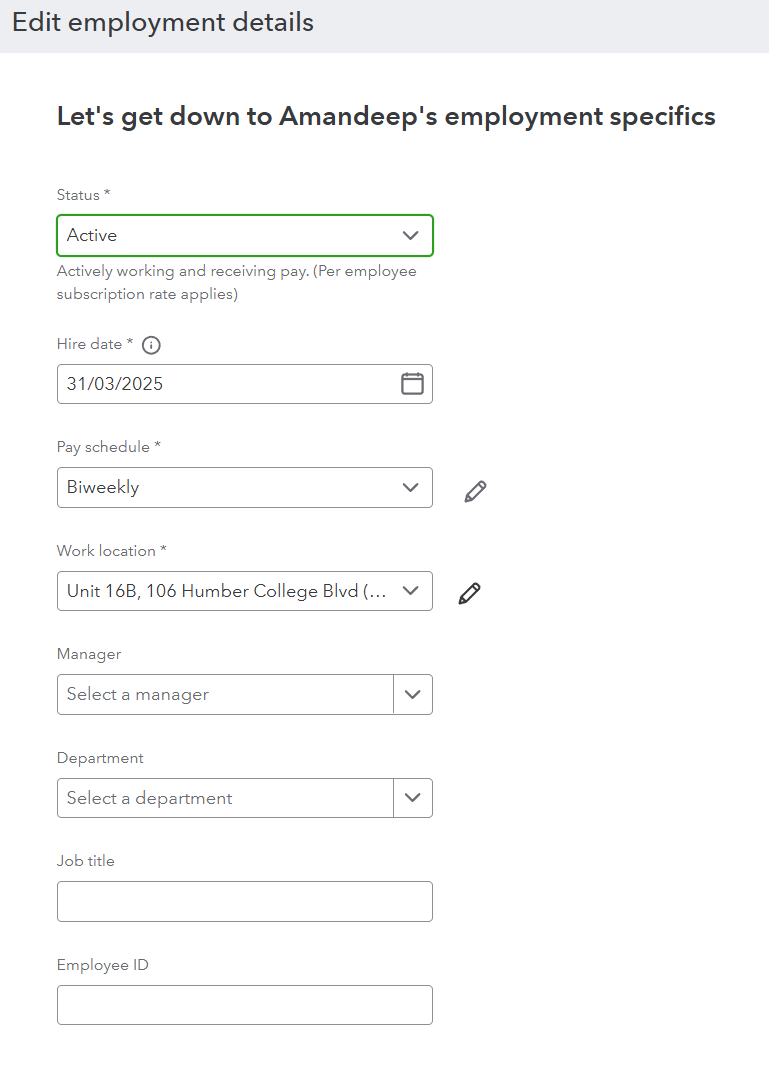Image resolution: width=769 pixels, height=1090 pixels.
Task: Open the calendar date picker icon
Action: [x=412, y=384]
